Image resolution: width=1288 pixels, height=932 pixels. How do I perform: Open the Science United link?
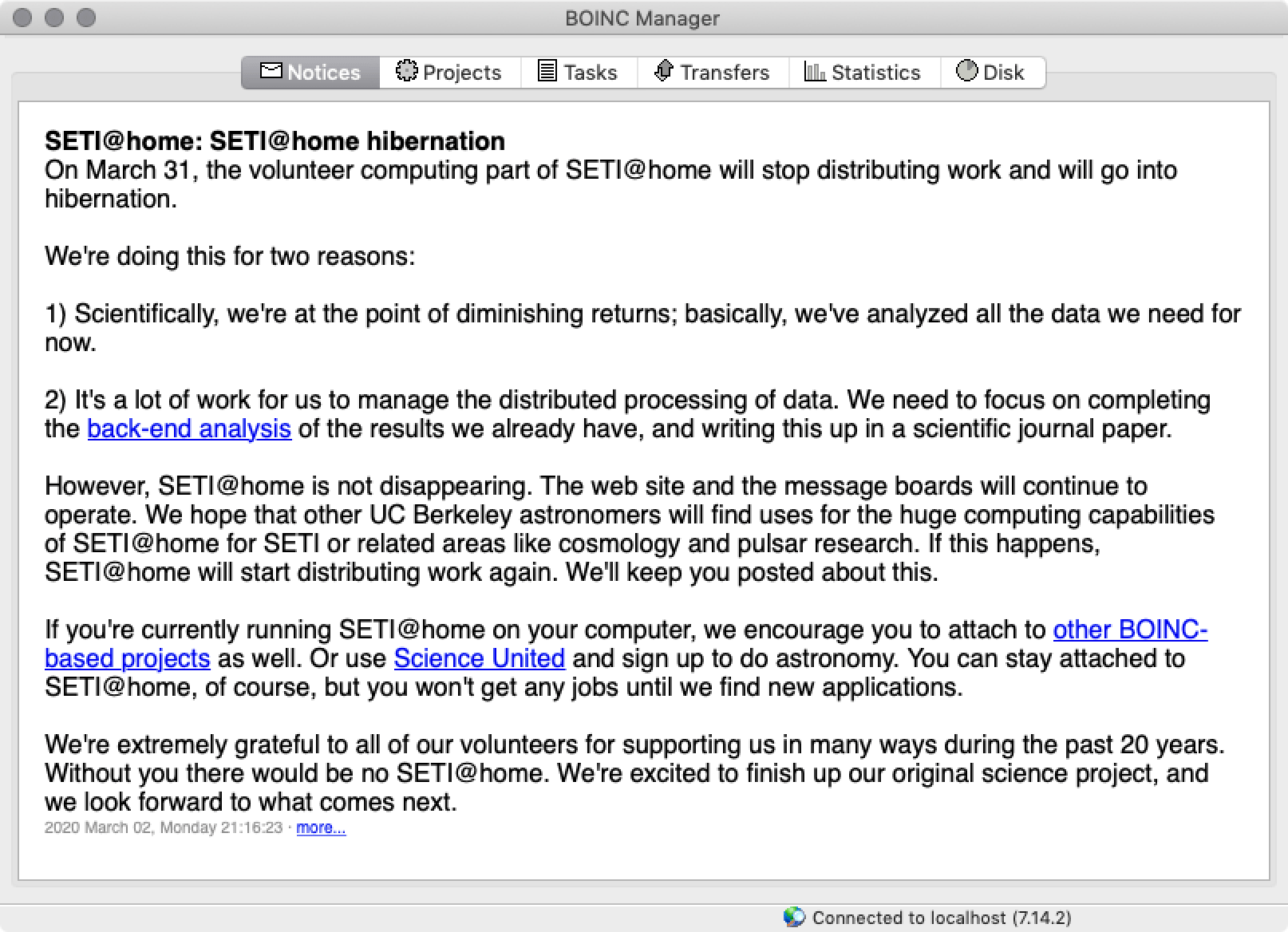(x=479, y=658)
